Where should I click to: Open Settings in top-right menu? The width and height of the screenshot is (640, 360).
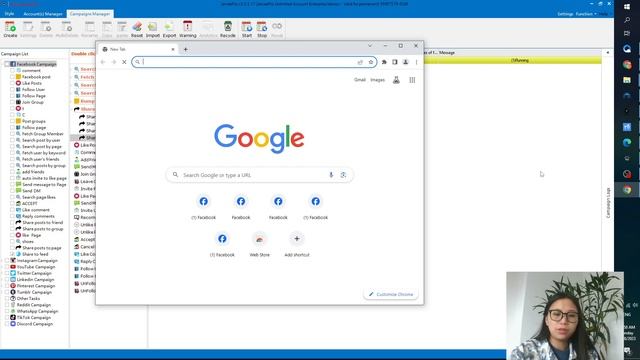[565, 14]
